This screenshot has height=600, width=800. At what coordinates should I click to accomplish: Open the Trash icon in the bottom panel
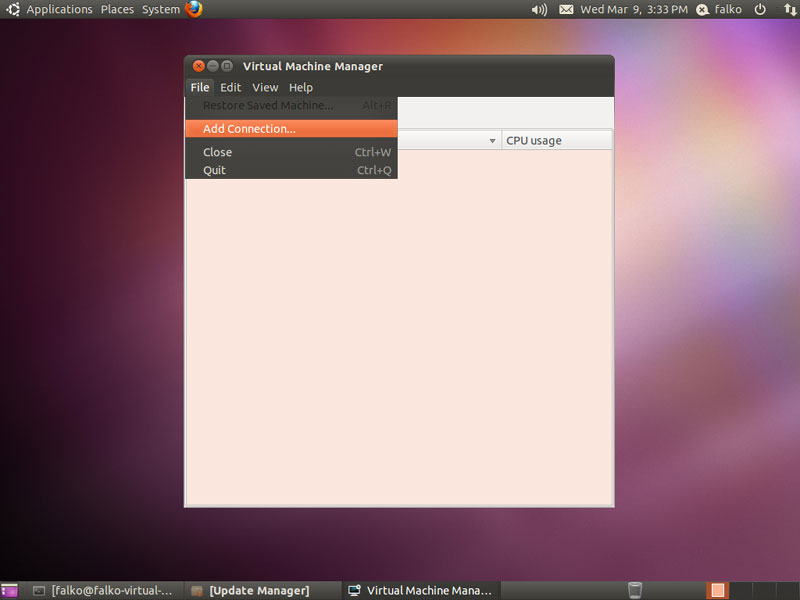click(635, 590)
